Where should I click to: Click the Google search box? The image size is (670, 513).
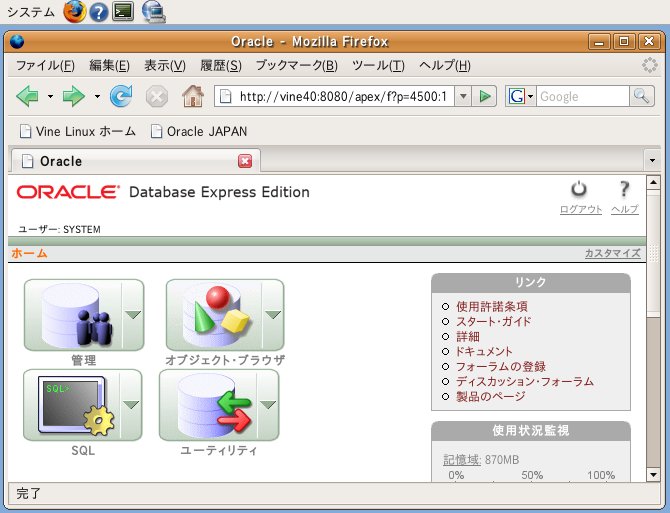583,97
